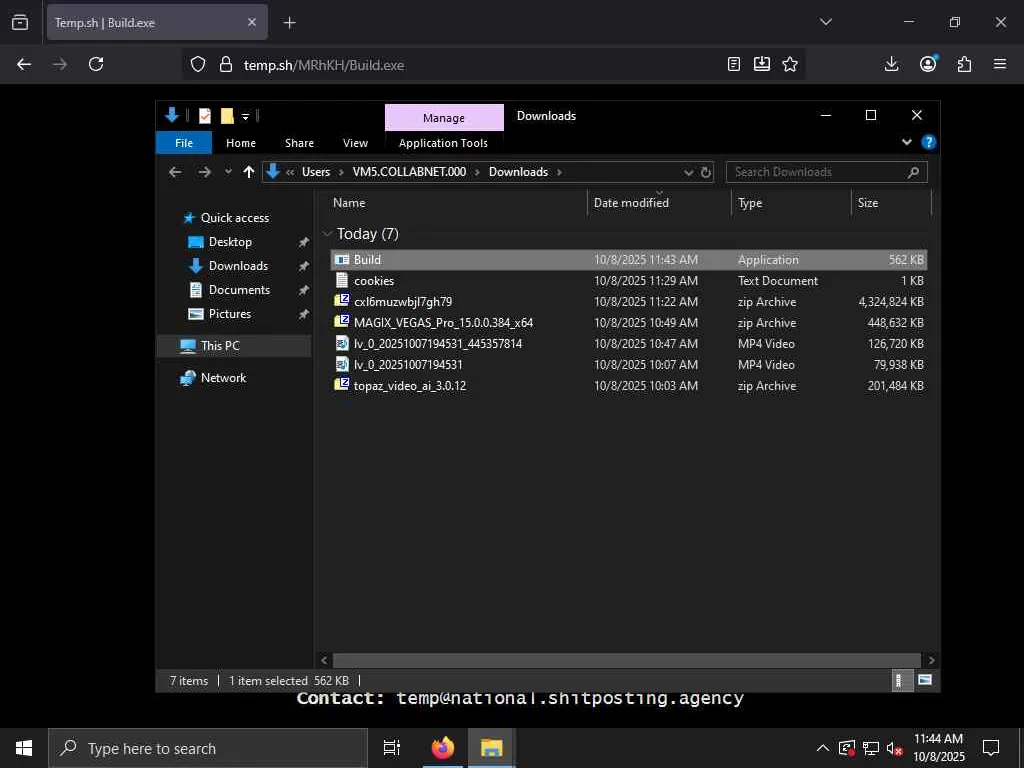Click the site lock icon in address bar

click(226, 65)
